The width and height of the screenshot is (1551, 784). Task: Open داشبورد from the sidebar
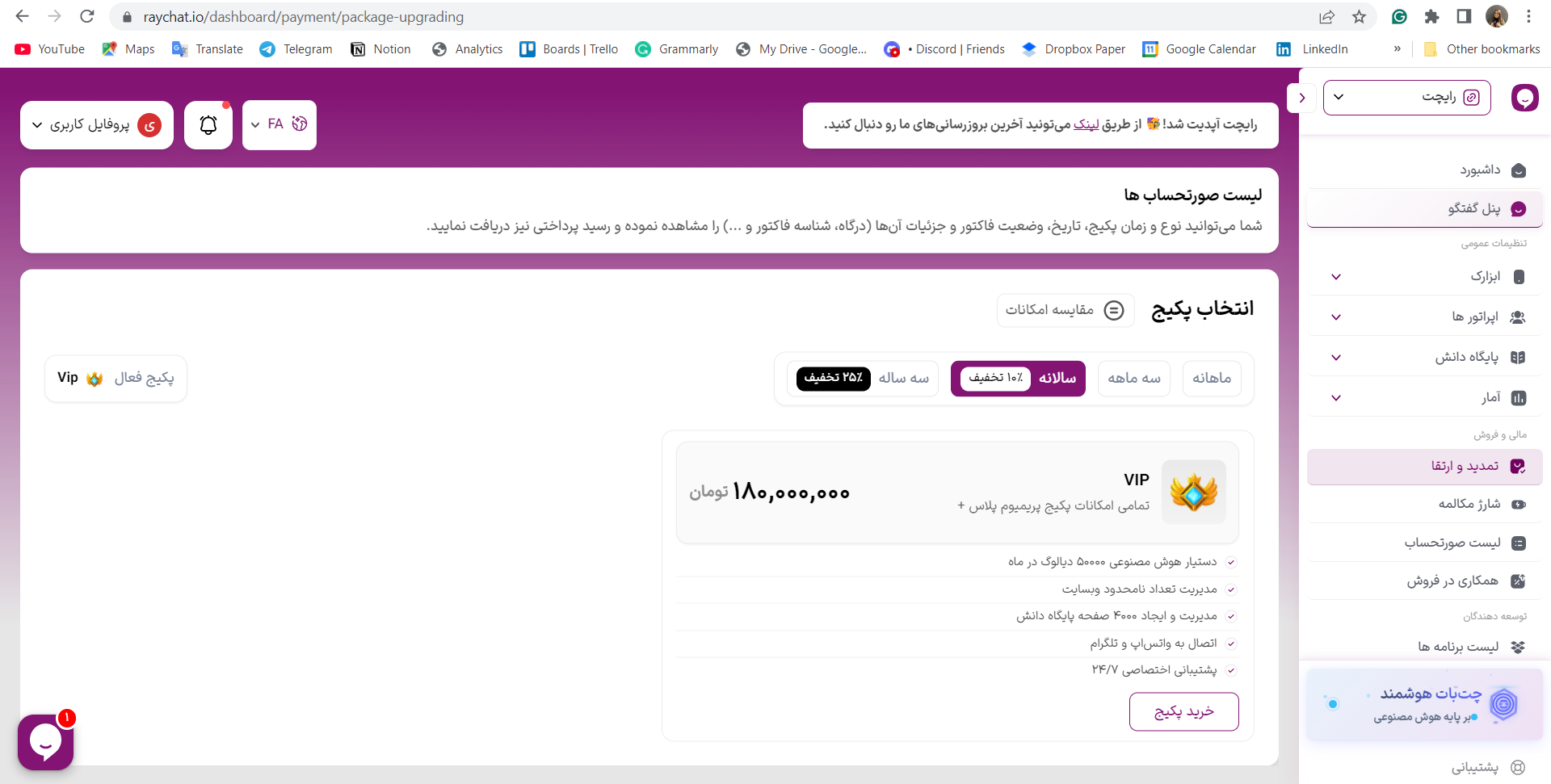coord(1425,170)
